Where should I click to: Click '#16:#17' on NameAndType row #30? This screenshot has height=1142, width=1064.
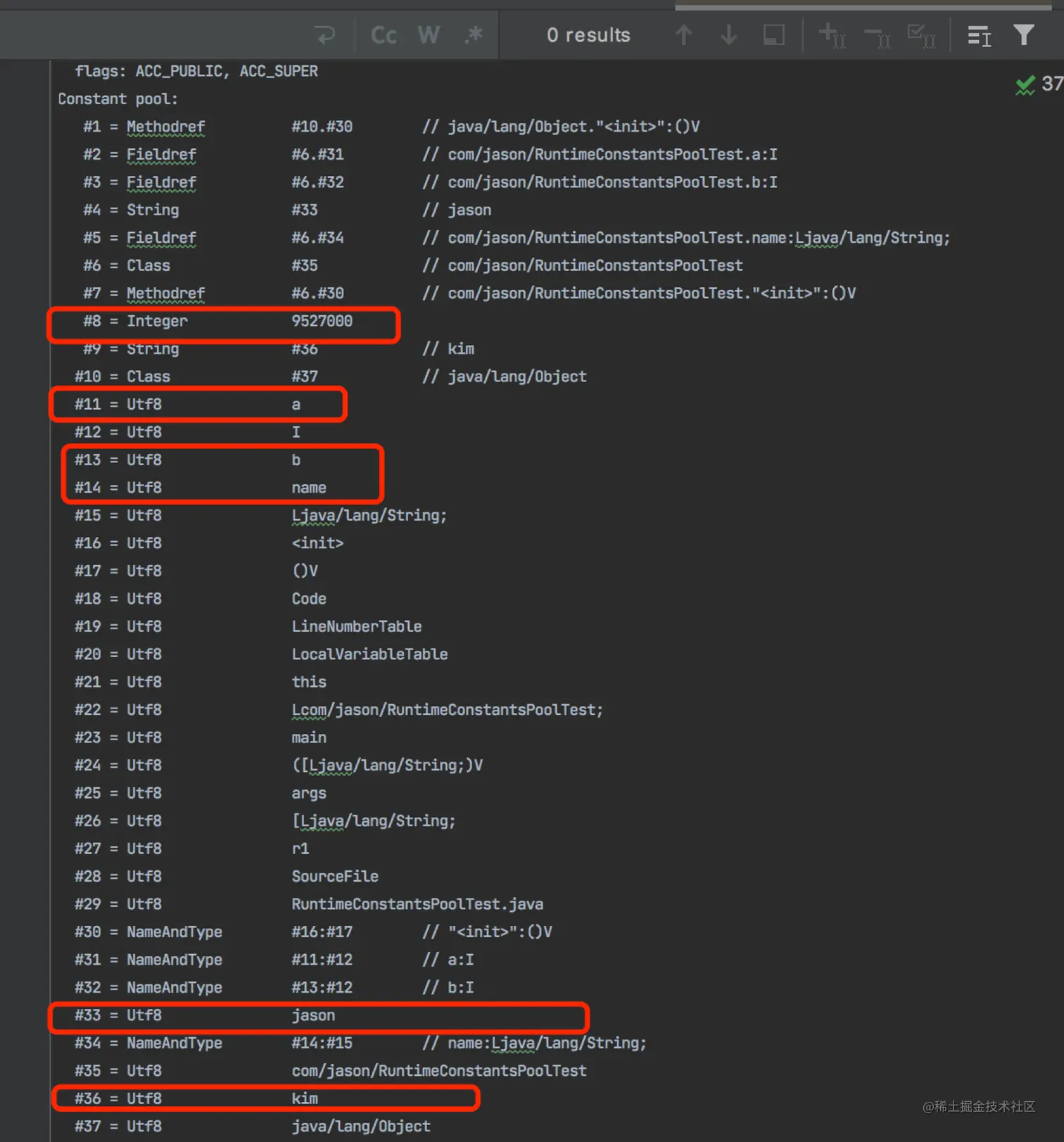point(322,932)
